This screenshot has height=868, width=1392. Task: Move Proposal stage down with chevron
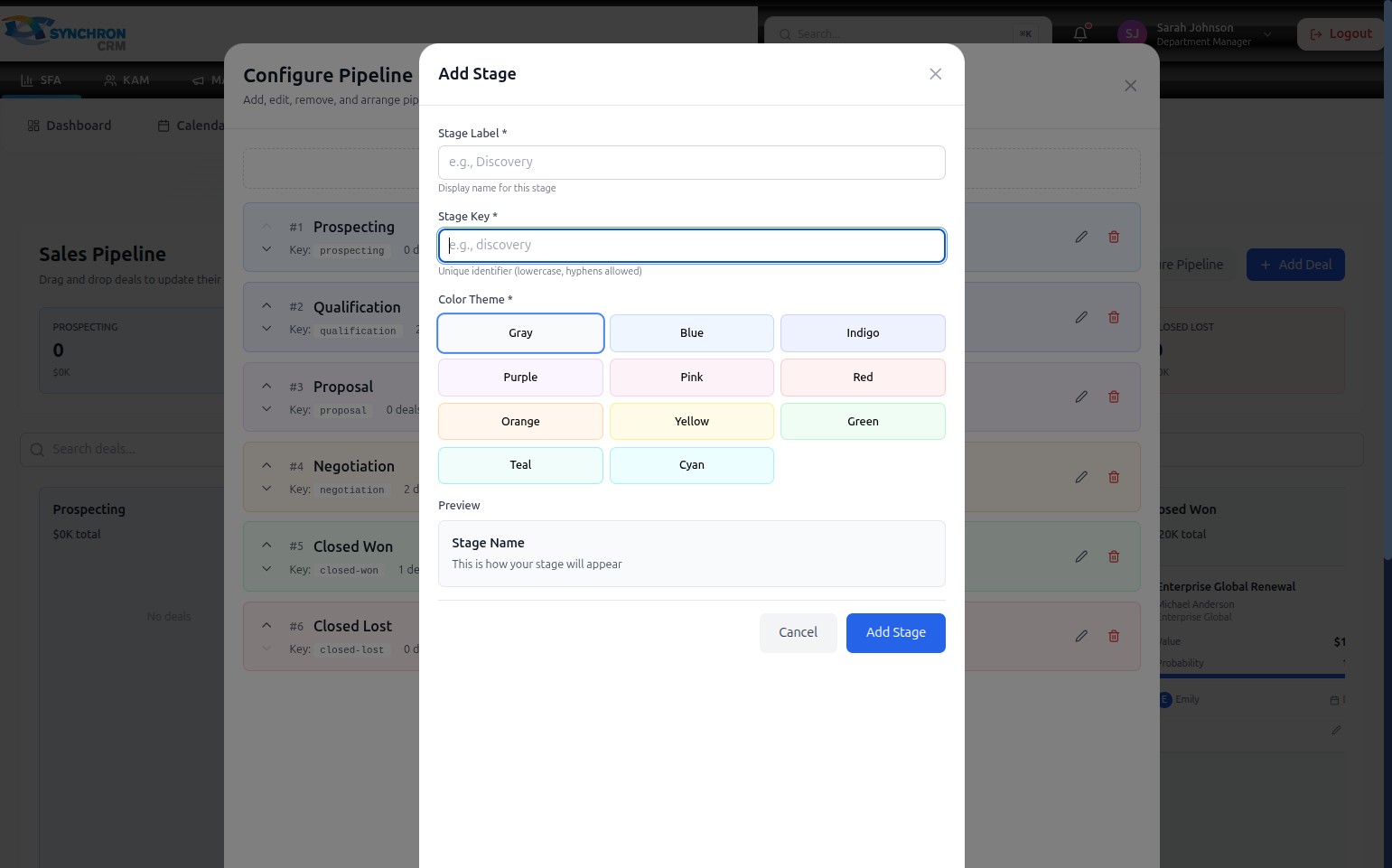click(x=266, y=409)
